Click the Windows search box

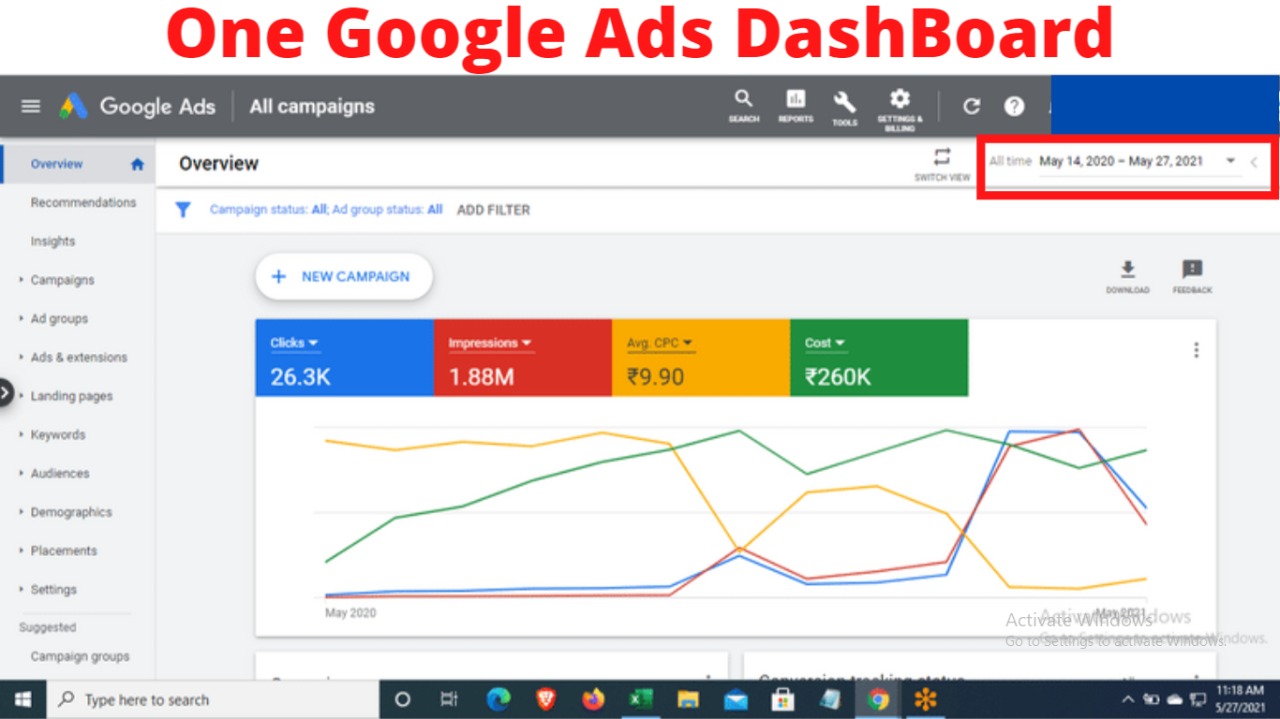coord(213,700)
